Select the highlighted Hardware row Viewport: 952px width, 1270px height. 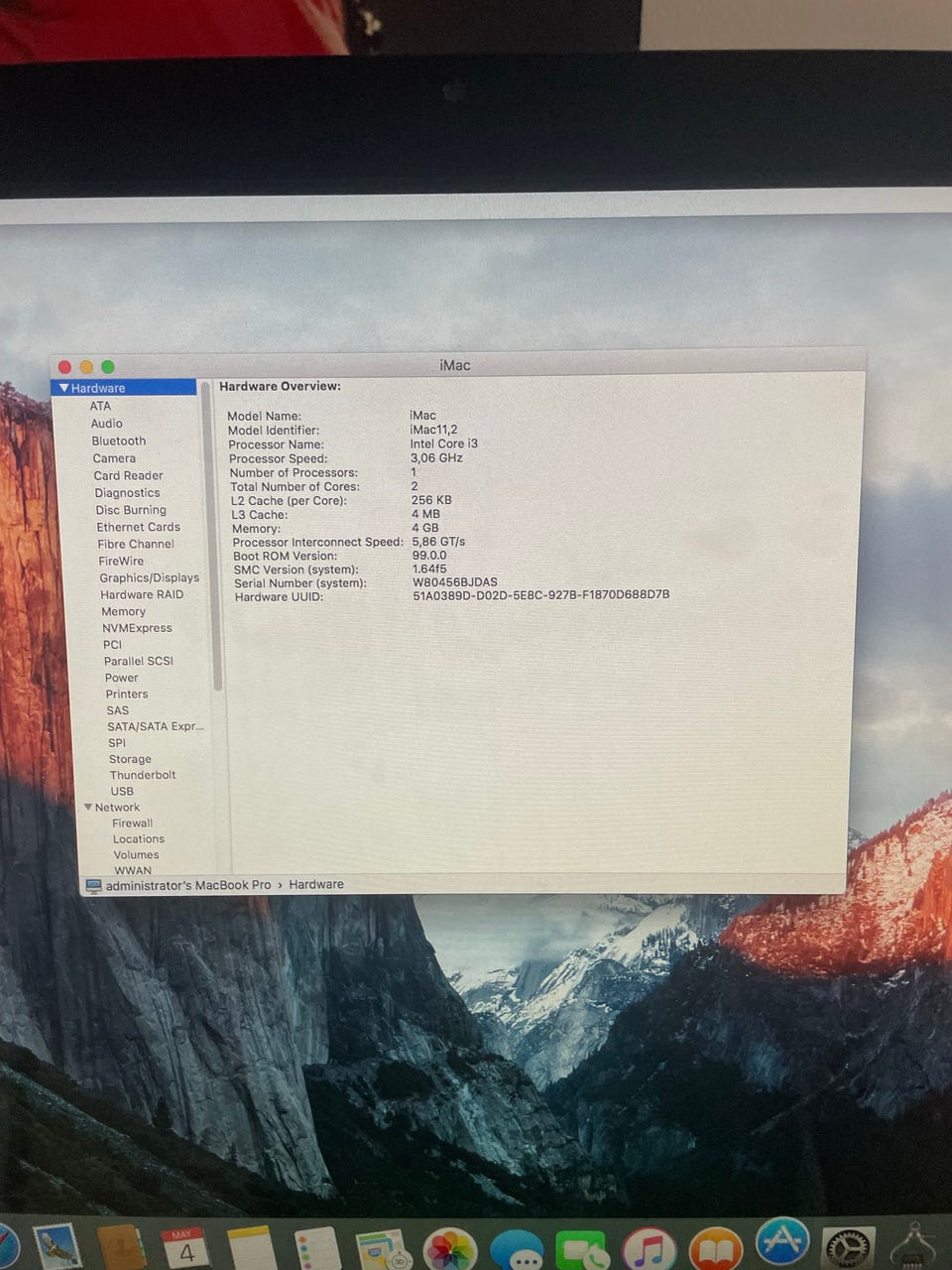pyautogui.click(x=124, y=388)
